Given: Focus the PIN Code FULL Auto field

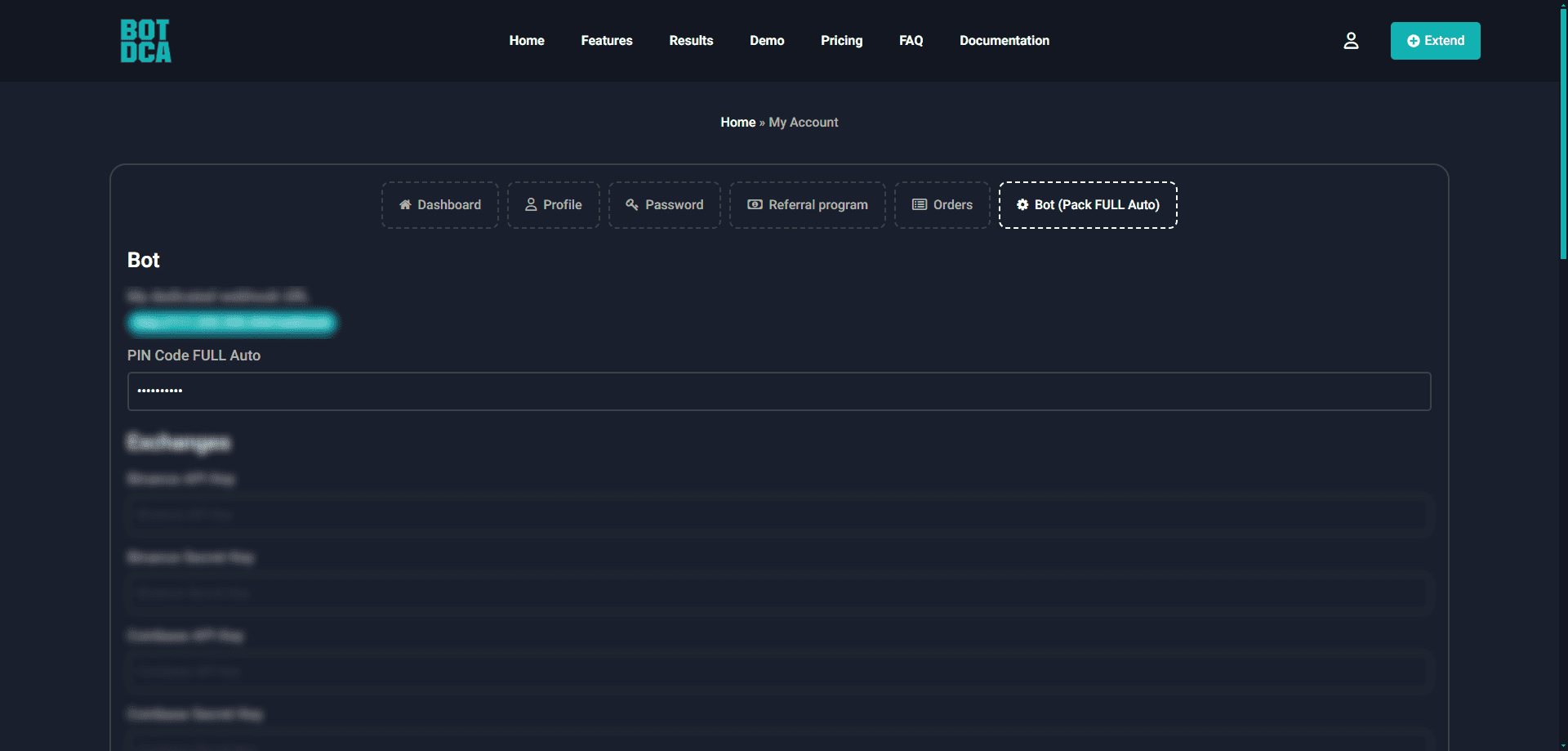Looking at the screenshot, I should coord(778,391).
